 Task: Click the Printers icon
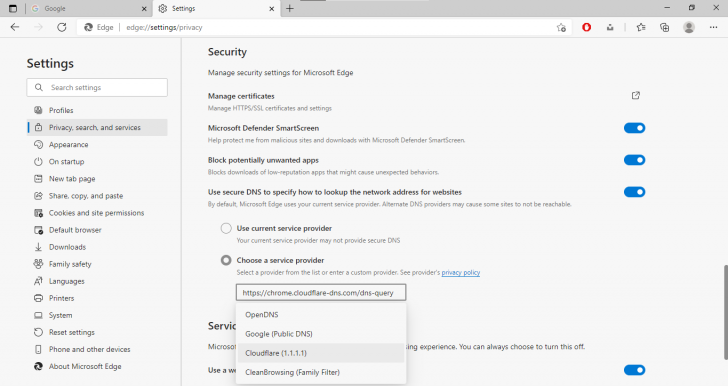coord(38,298)
